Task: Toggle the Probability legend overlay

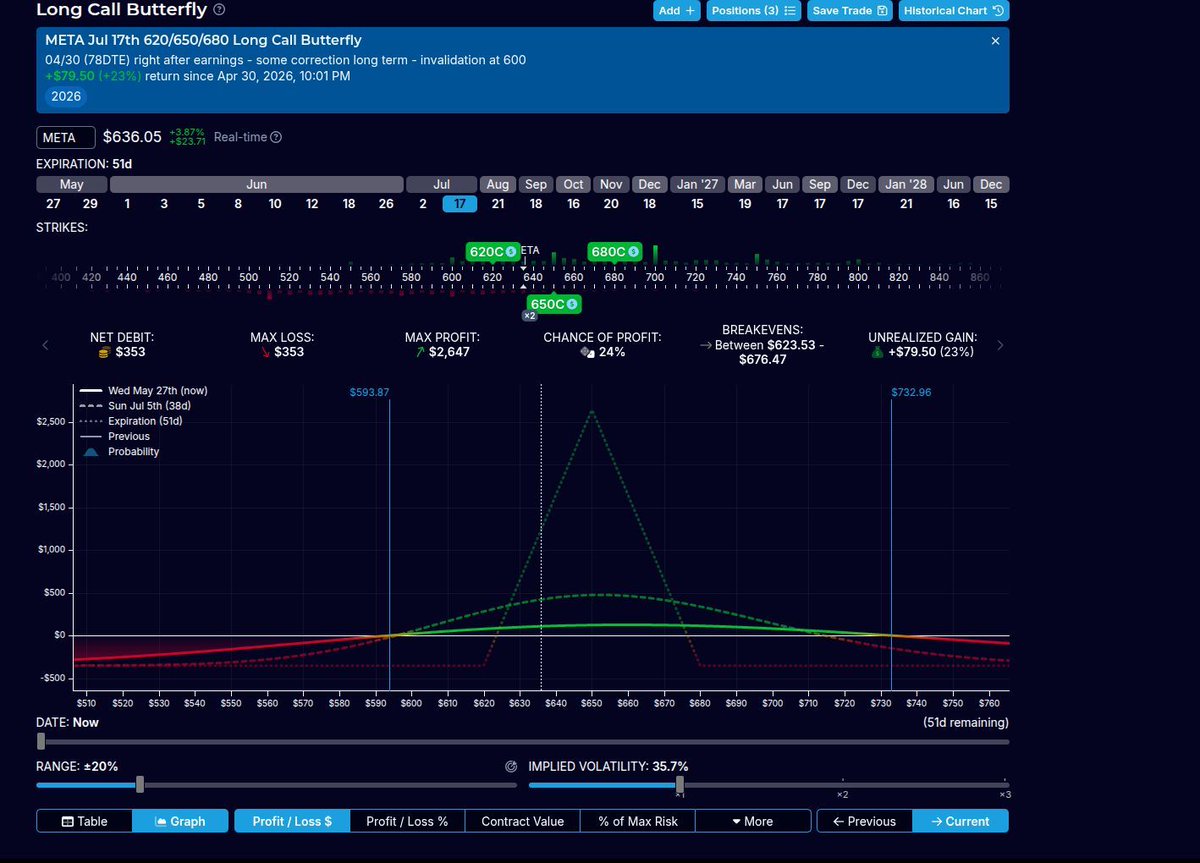Action: click(x=120, y=452)
